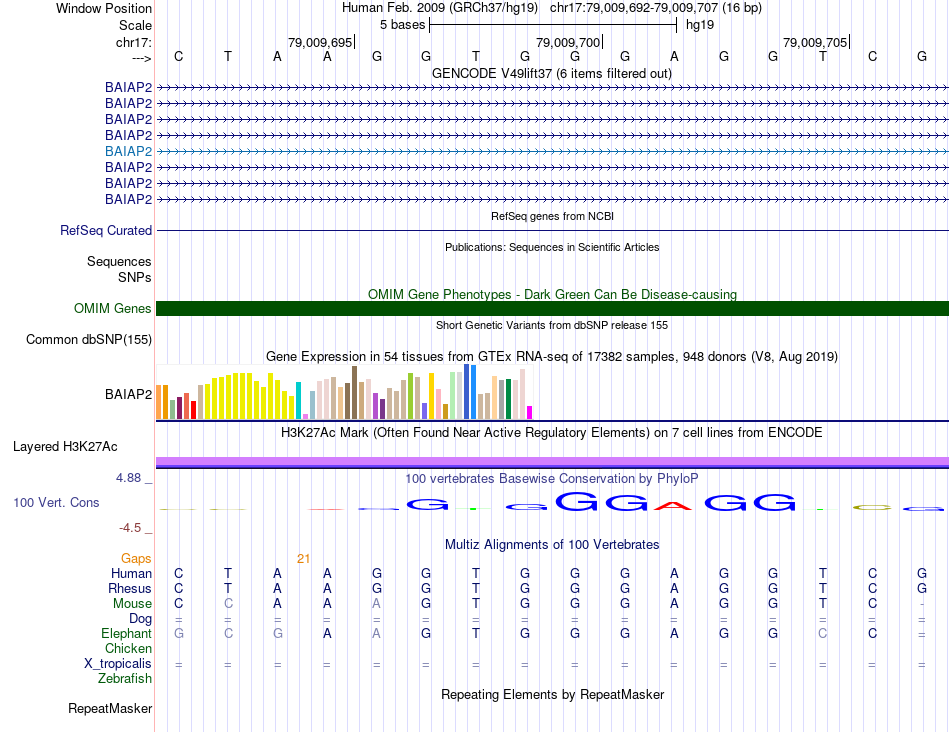This screenshot has width=950, height=732.
Task: Click the Window Position track label
Action: coord(104,8)
